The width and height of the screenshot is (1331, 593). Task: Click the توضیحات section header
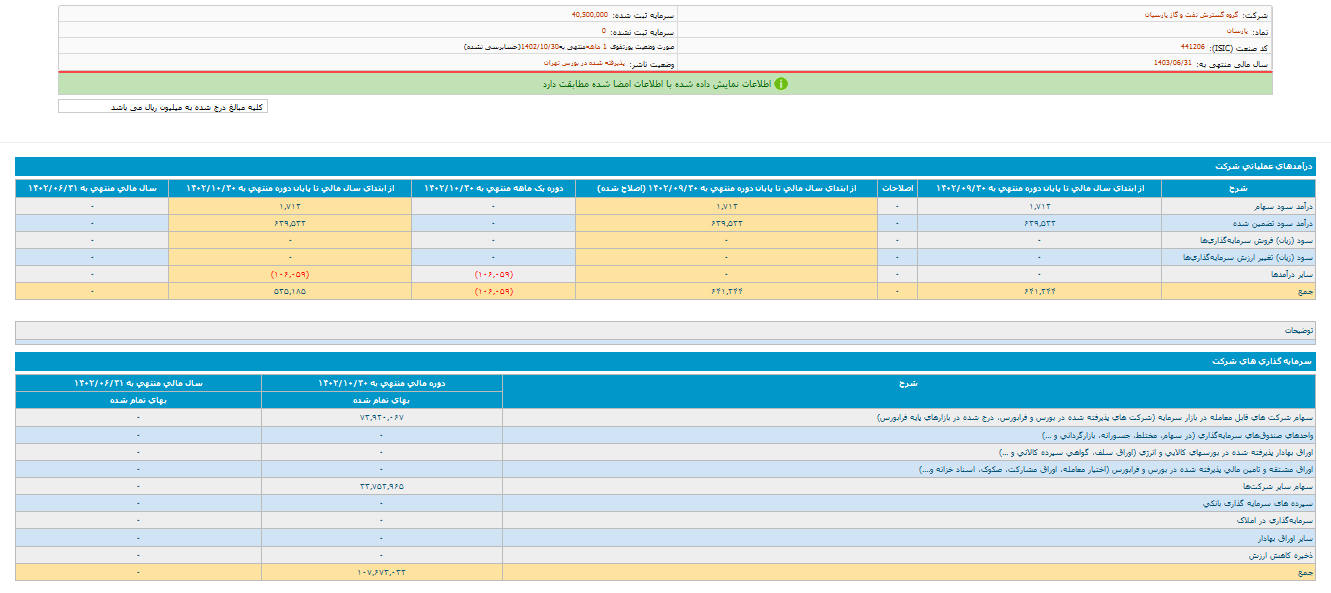pyautogui.click(x=1299, y=330)
